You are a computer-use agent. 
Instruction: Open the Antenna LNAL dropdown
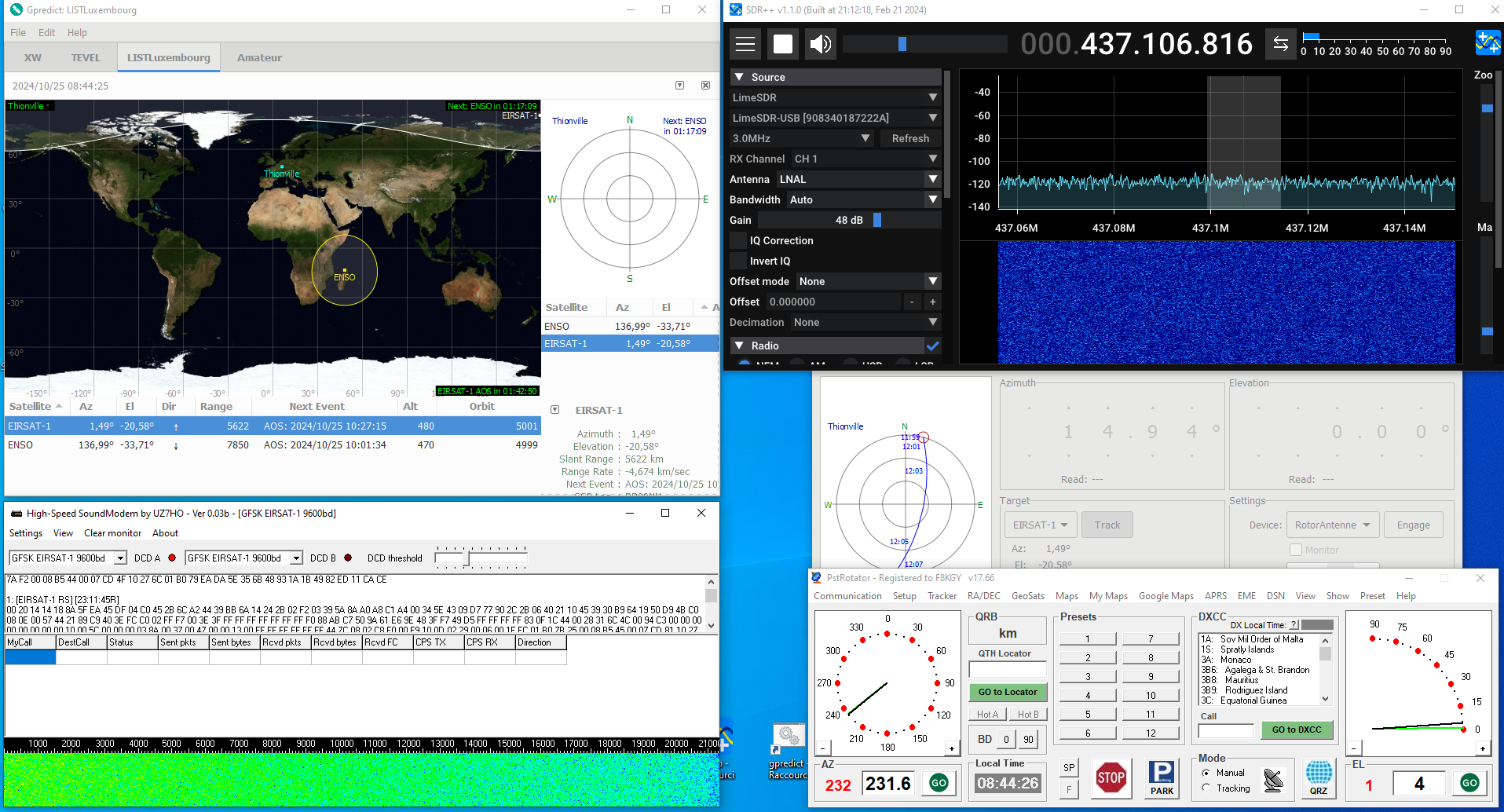coord(858,179)
